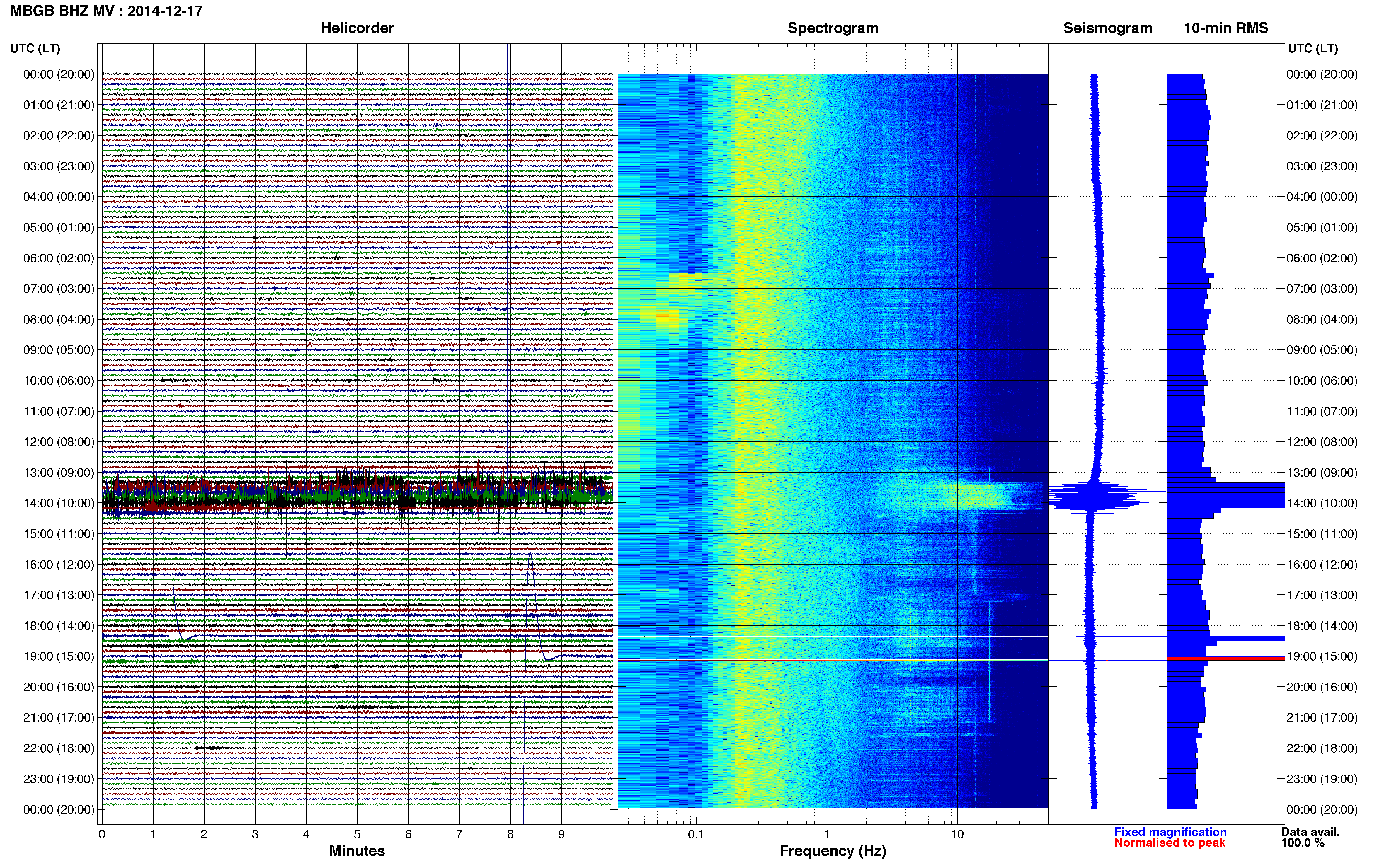
Task: Click the Data avail. label
Action: [1310, 832]
